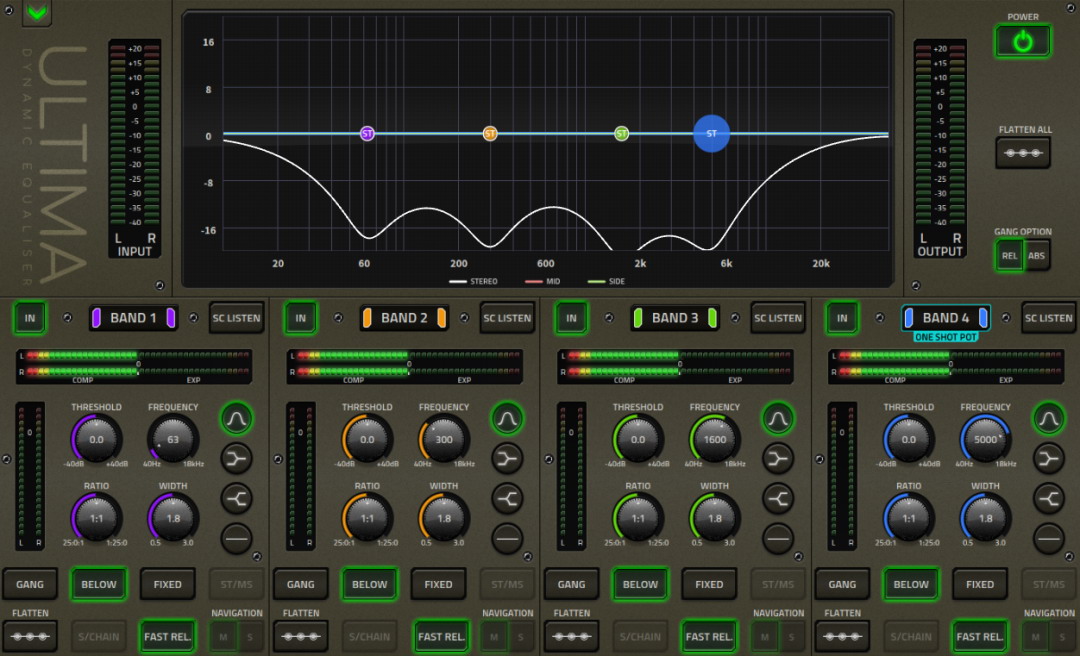Click Band 3 Flatten icon button
This screenshot has width=1080, height=656.
(x=571, y=636)
